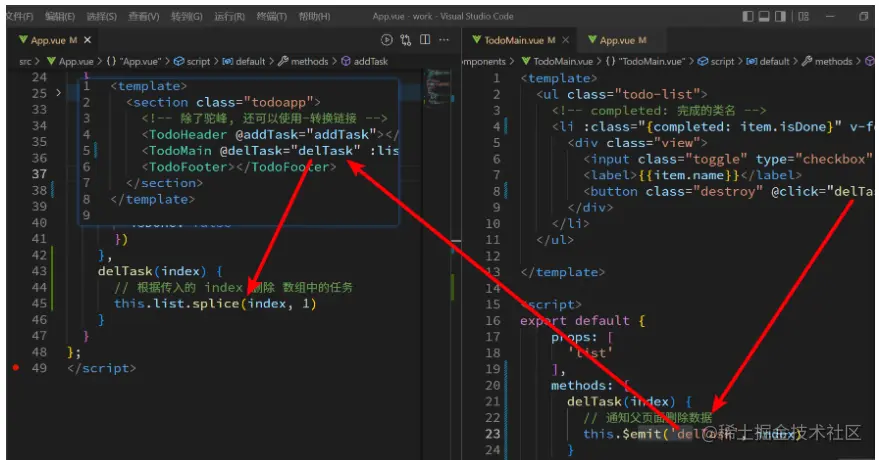This screenshot has width=879, height=460.
Task: Click props: [ on line 17
Action: (582, 337)
